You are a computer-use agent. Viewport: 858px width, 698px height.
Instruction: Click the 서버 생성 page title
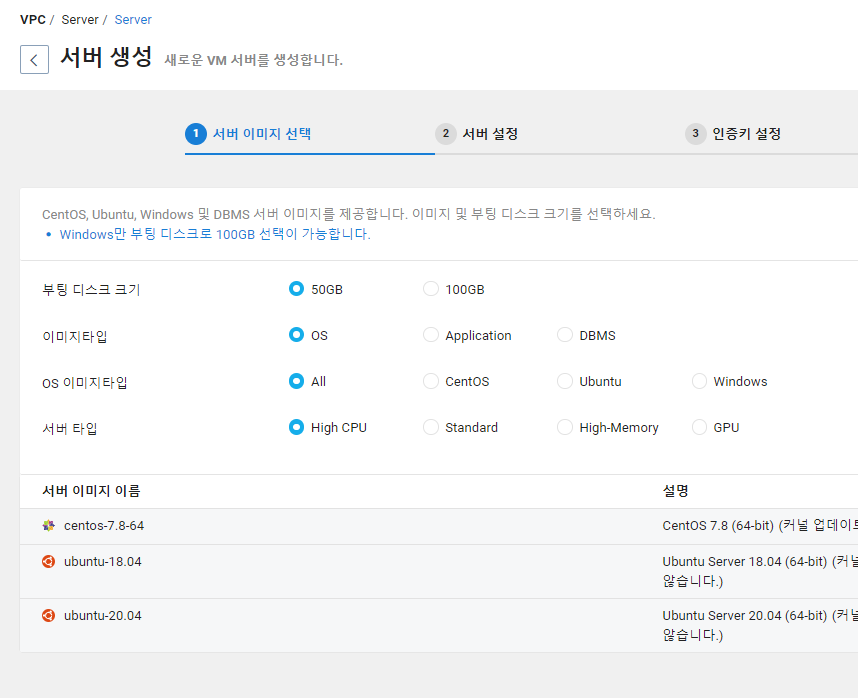pyautogui.click(x=106, y=57)
